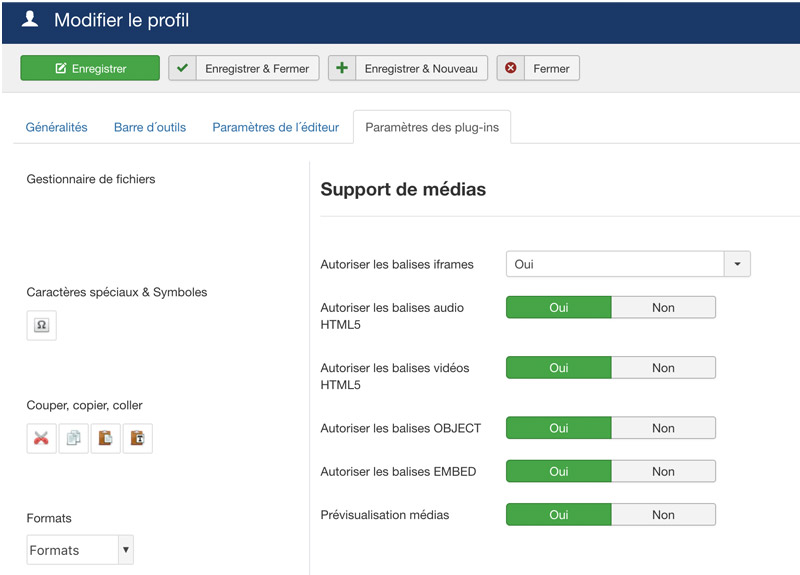This screenshot has height=575, width=800.
Task: Click the Omega special characters icon
Action: click(41, 325)
